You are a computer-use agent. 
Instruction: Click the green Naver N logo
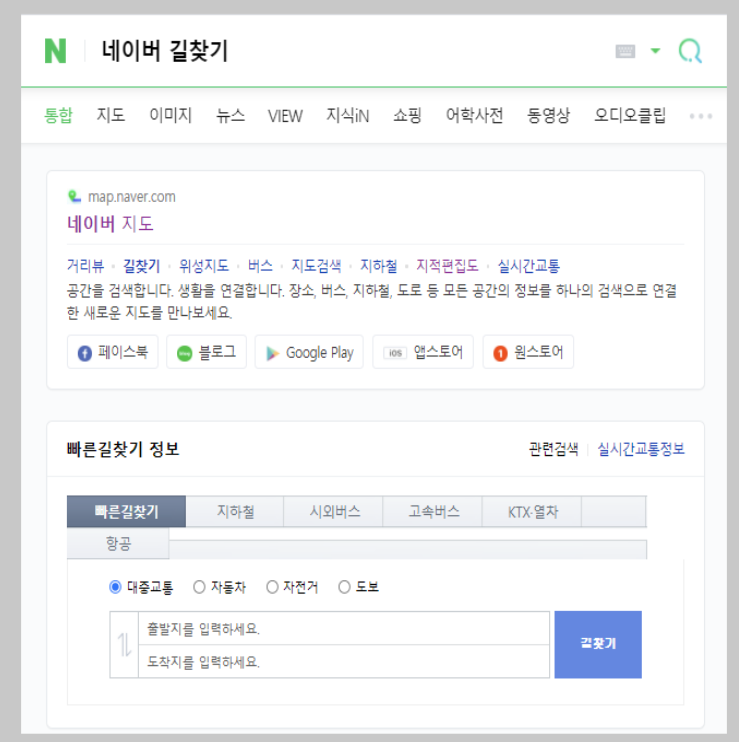[x=55, y=51]
